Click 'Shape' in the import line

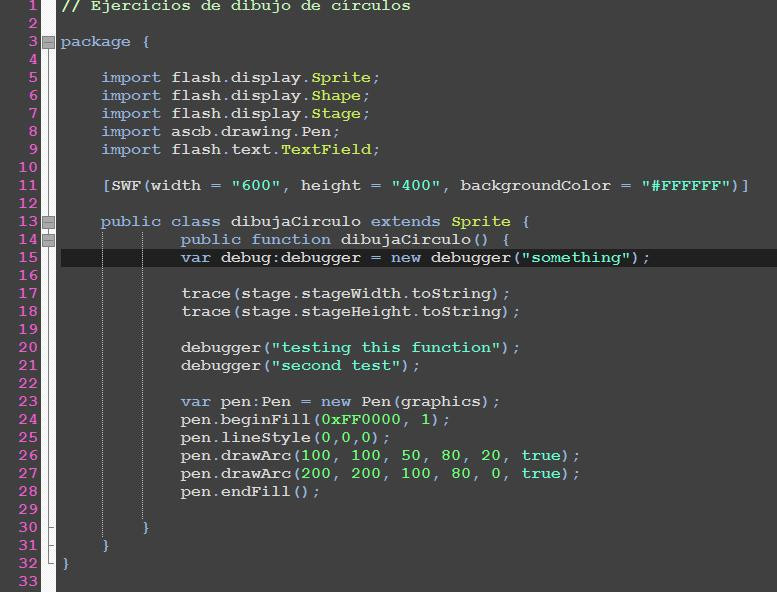click(336, 96)
